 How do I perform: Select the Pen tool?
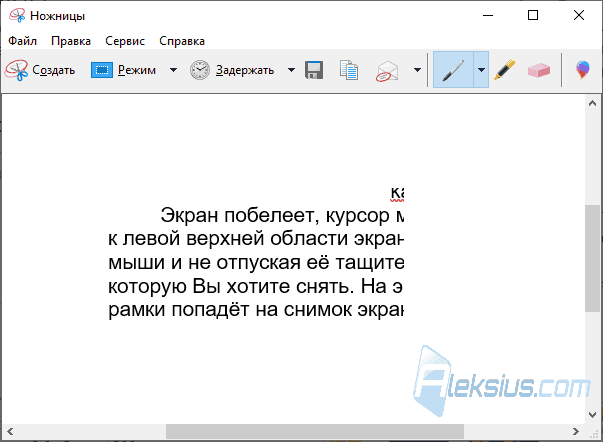click(453, 70)
